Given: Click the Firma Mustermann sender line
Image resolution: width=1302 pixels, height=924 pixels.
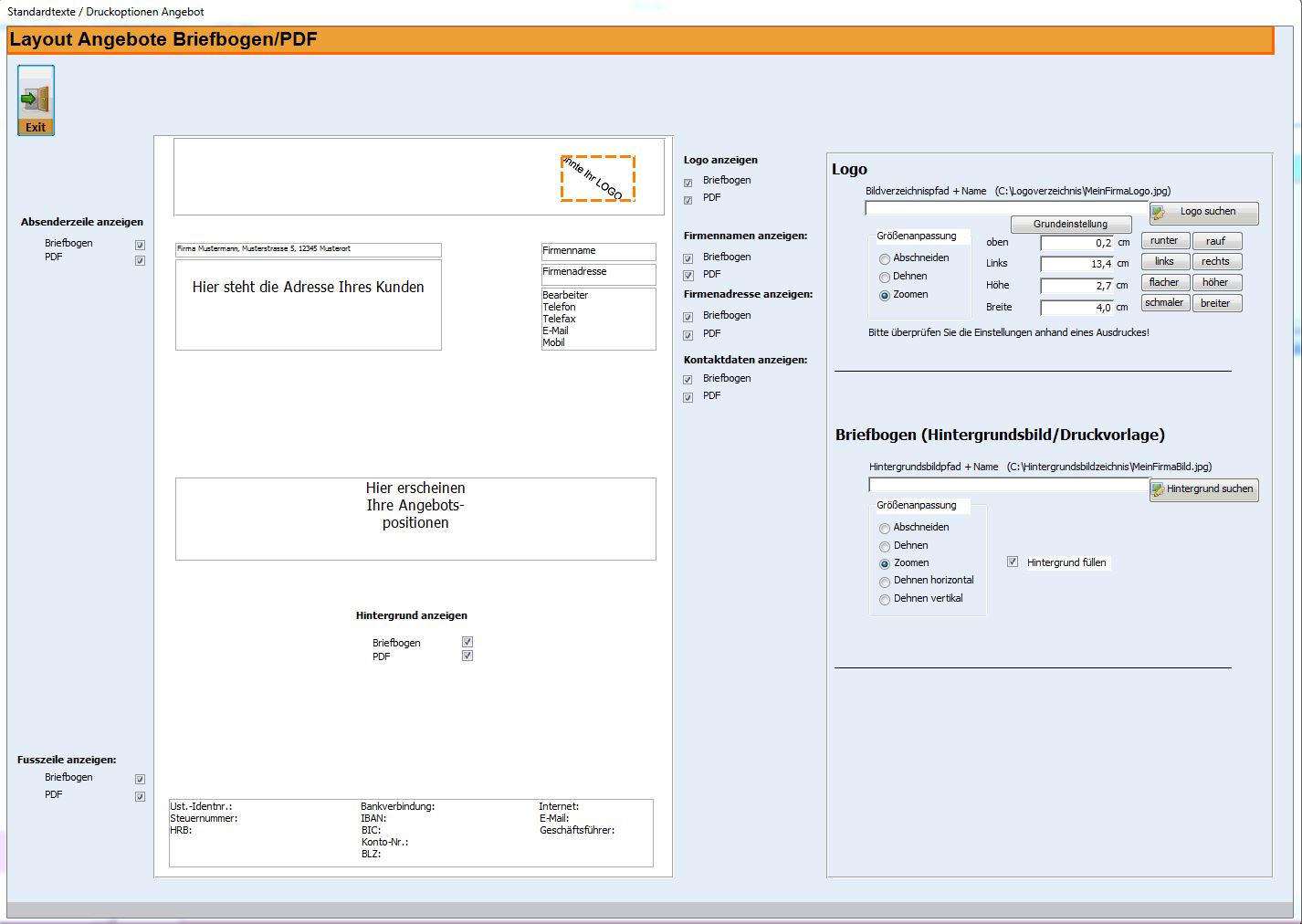Looking at the screenshot, I should pyautogui.click(x=309, y=249).
